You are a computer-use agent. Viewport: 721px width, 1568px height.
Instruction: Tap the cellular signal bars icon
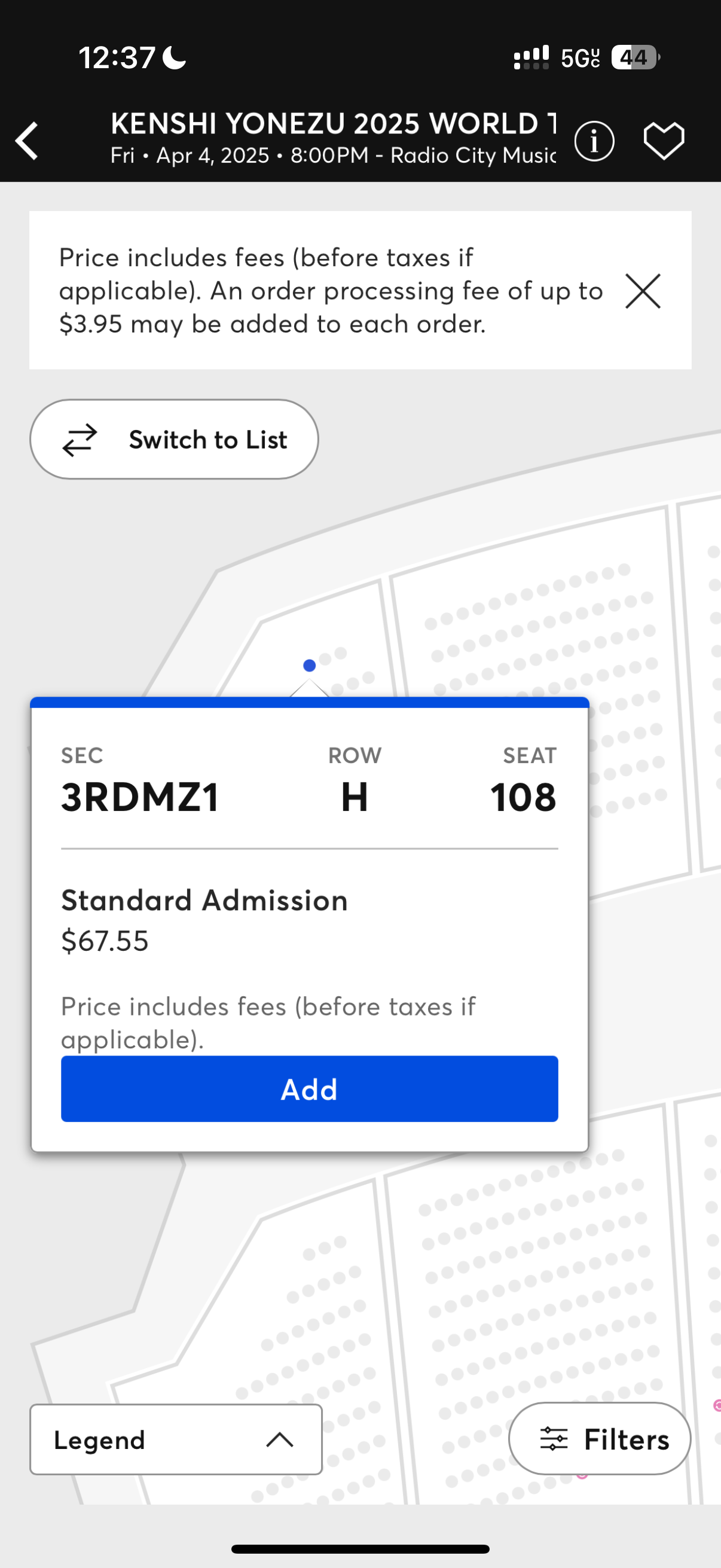click(531, 57)
